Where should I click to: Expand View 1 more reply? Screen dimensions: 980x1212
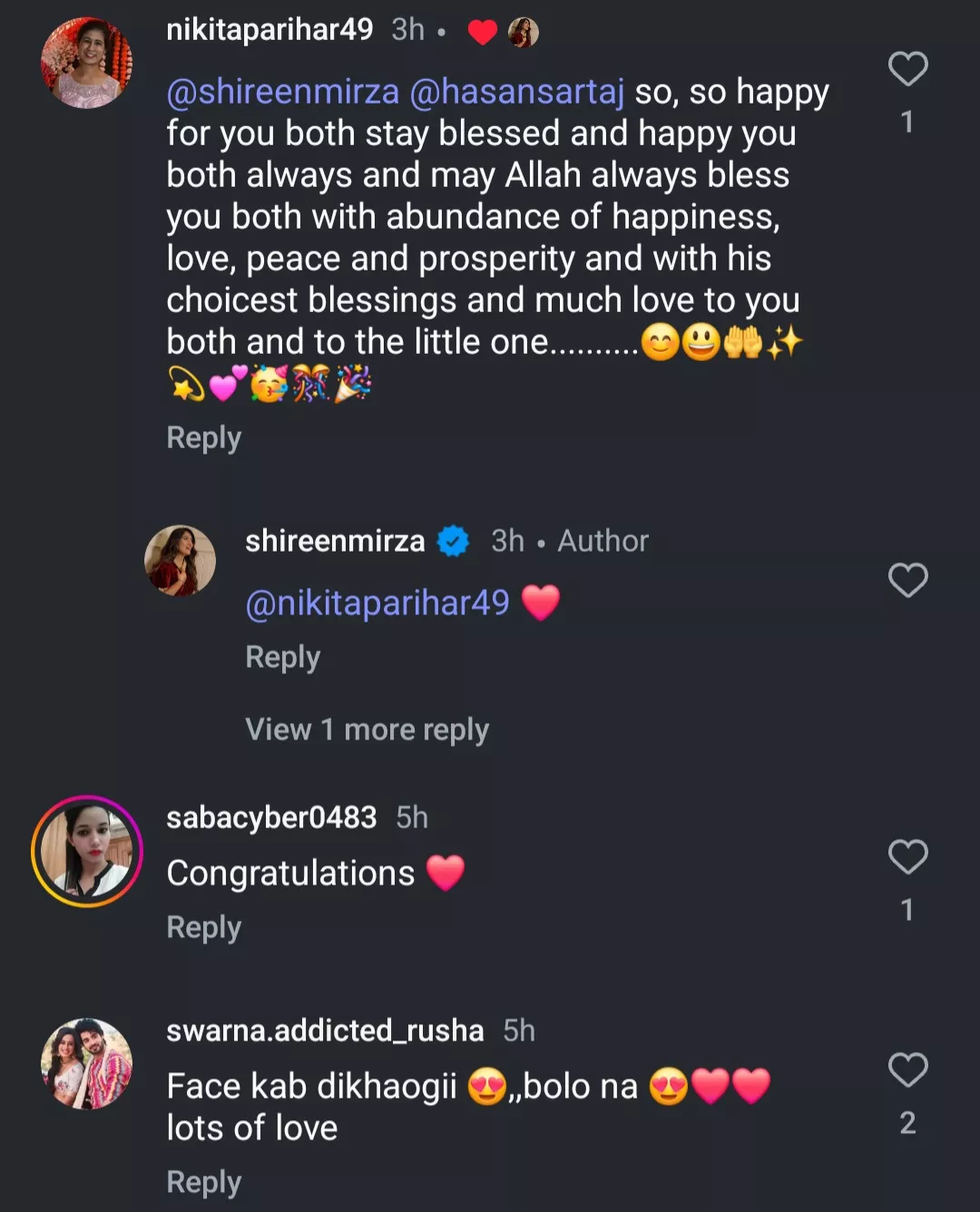367,729
